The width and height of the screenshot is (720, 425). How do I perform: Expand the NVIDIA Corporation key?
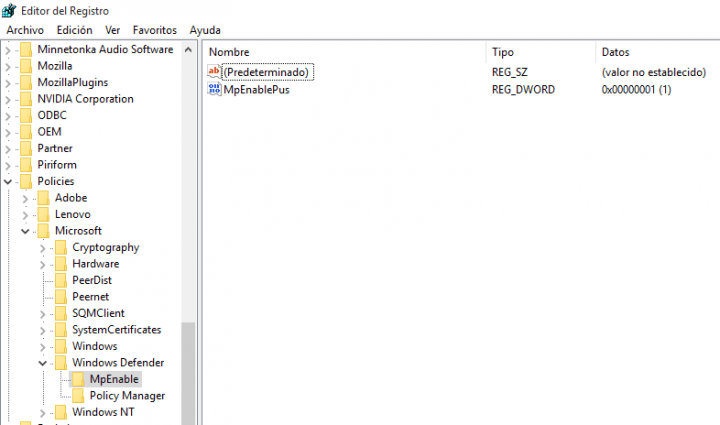pos(8,99)
